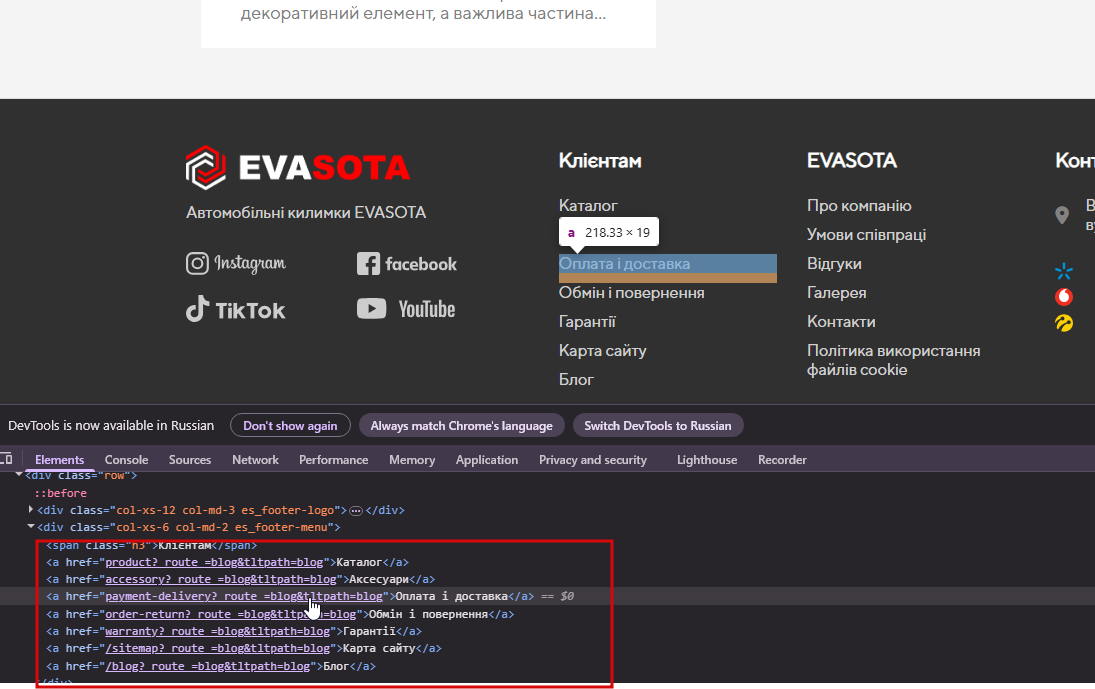1095x689 pixels.
Task: Open the Каталог footer link
Action: coord(588,205)
